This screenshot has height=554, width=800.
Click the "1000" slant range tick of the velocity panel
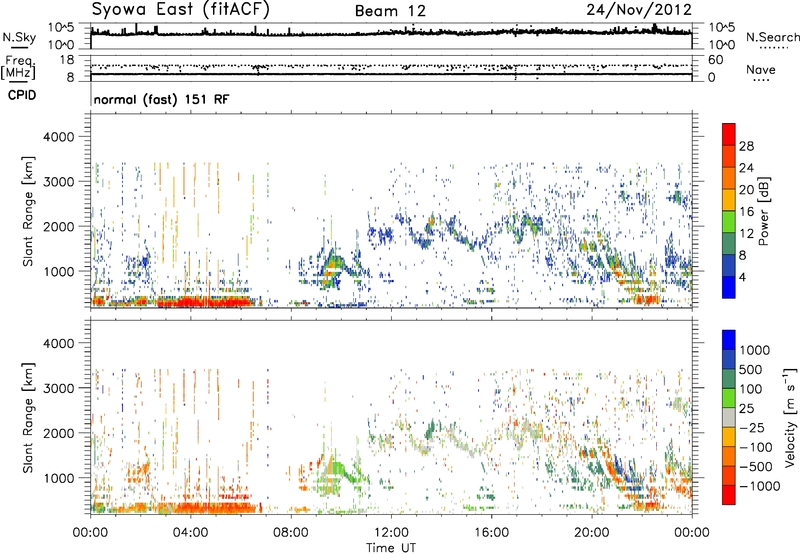point(58,478)
